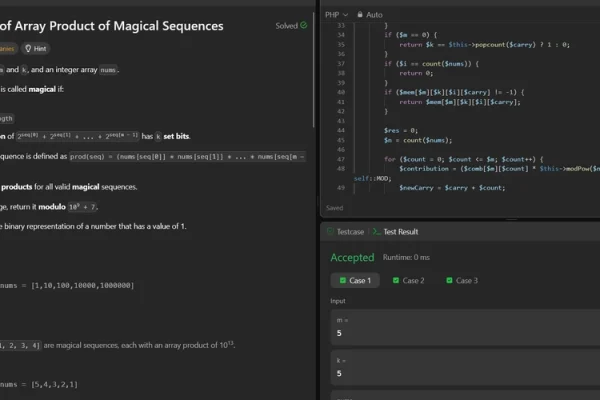Click the Auto mode selector

coord(370,15)
